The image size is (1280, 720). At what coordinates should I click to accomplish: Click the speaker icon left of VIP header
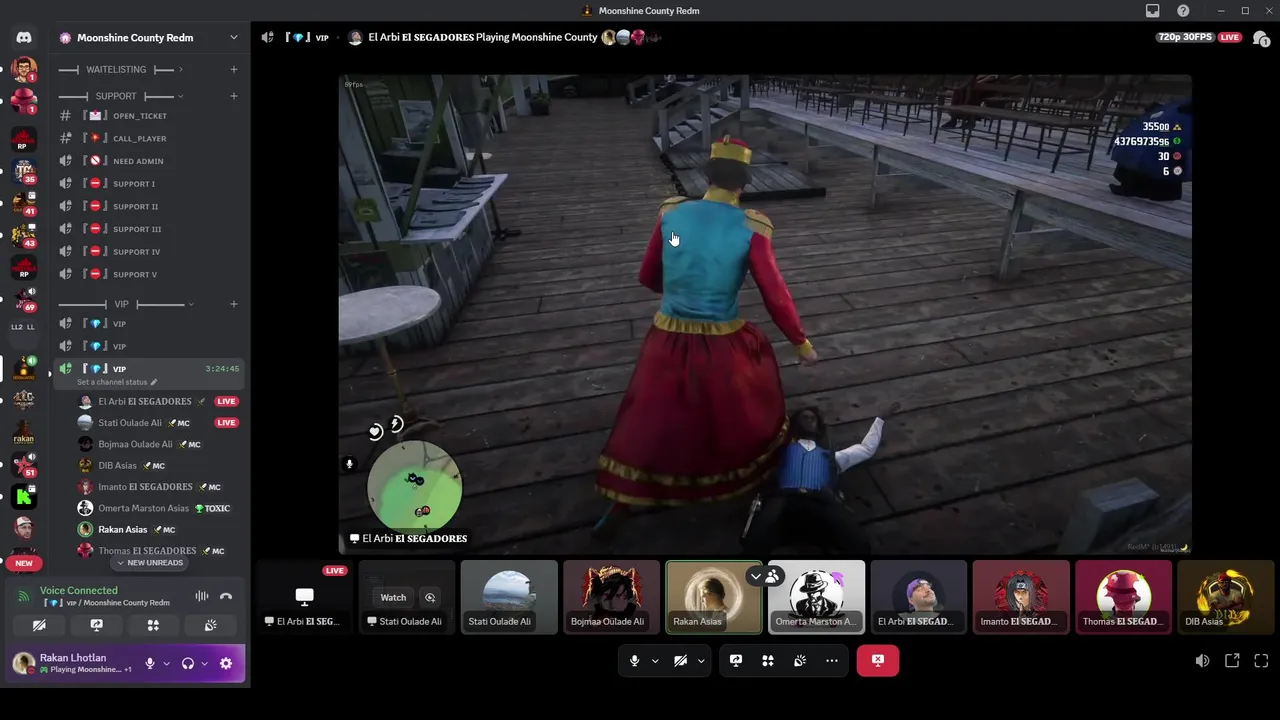pos(268,37)
